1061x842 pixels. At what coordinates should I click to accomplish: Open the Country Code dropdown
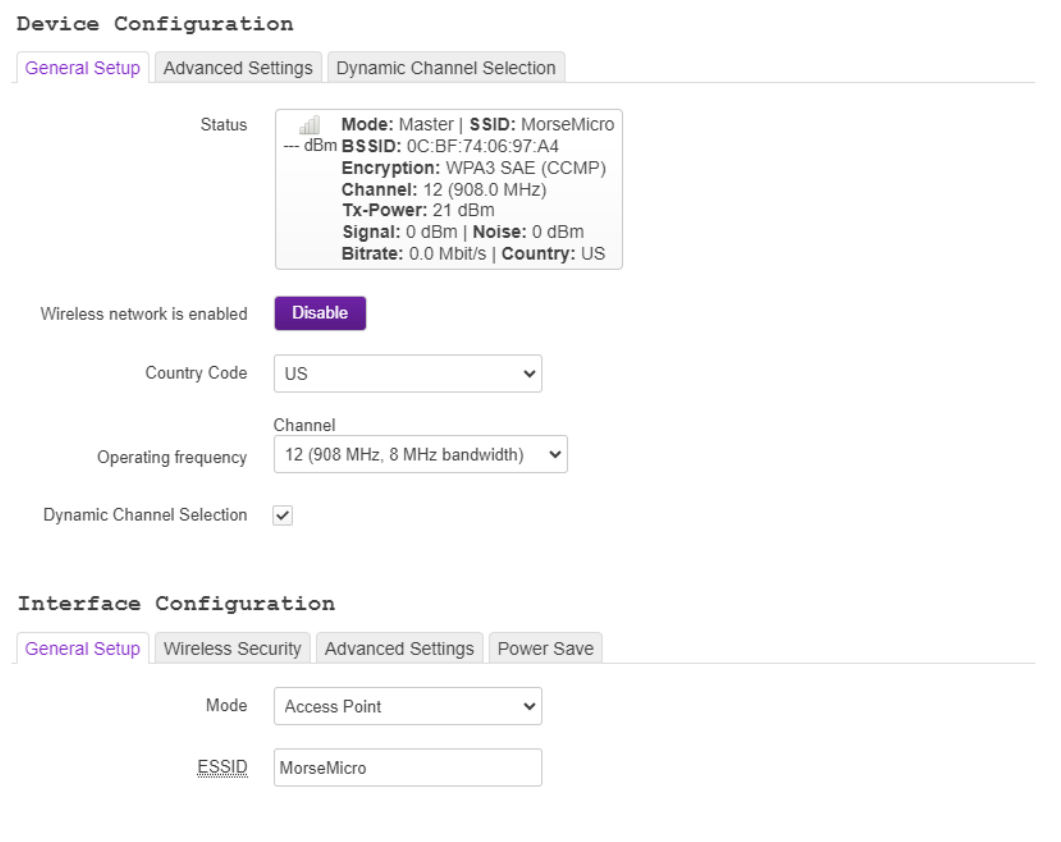407,374
